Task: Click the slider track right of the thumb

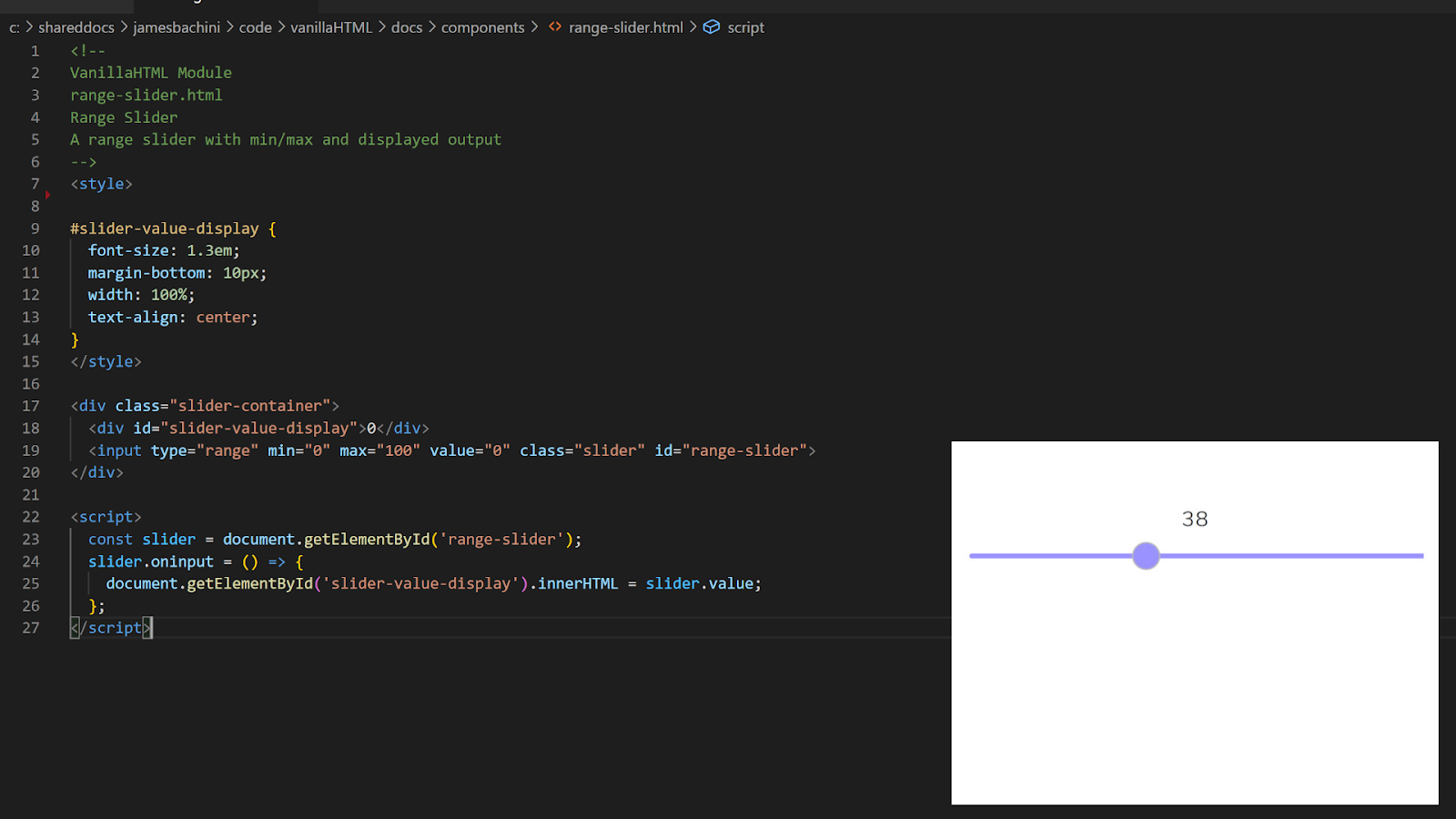Action: [1292, 556]
